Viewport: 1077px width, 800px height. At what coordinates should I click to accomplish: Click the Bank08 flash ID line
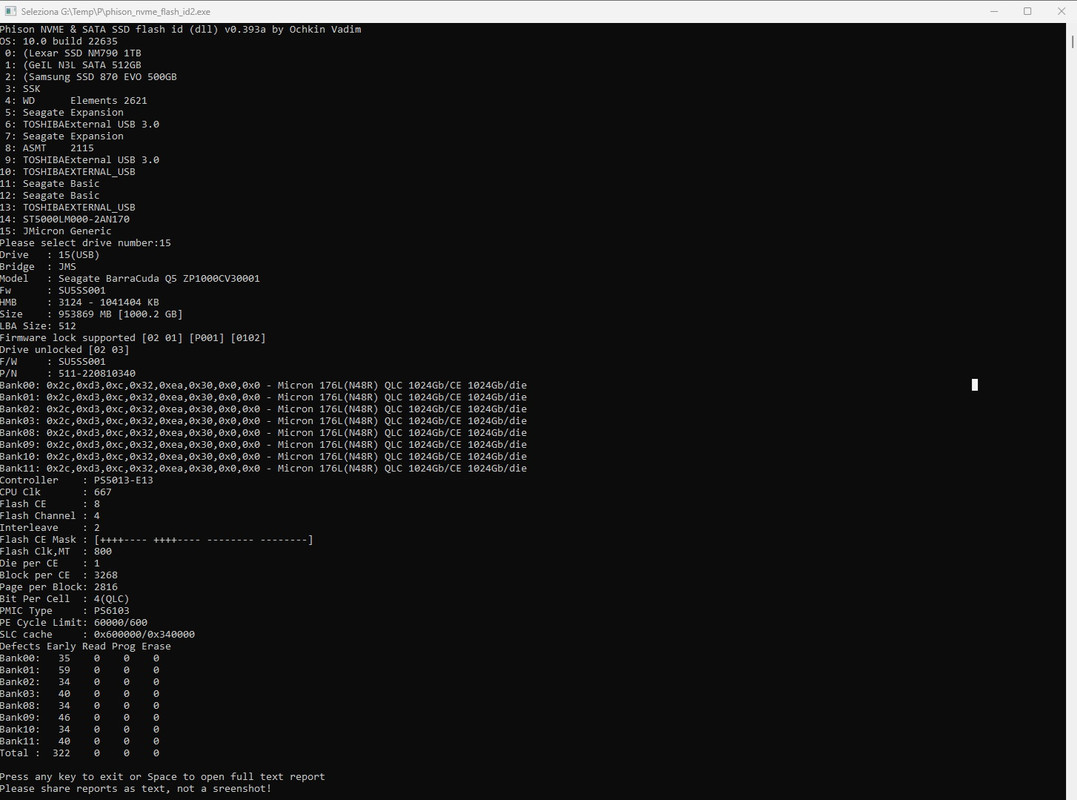coord(263,432)
